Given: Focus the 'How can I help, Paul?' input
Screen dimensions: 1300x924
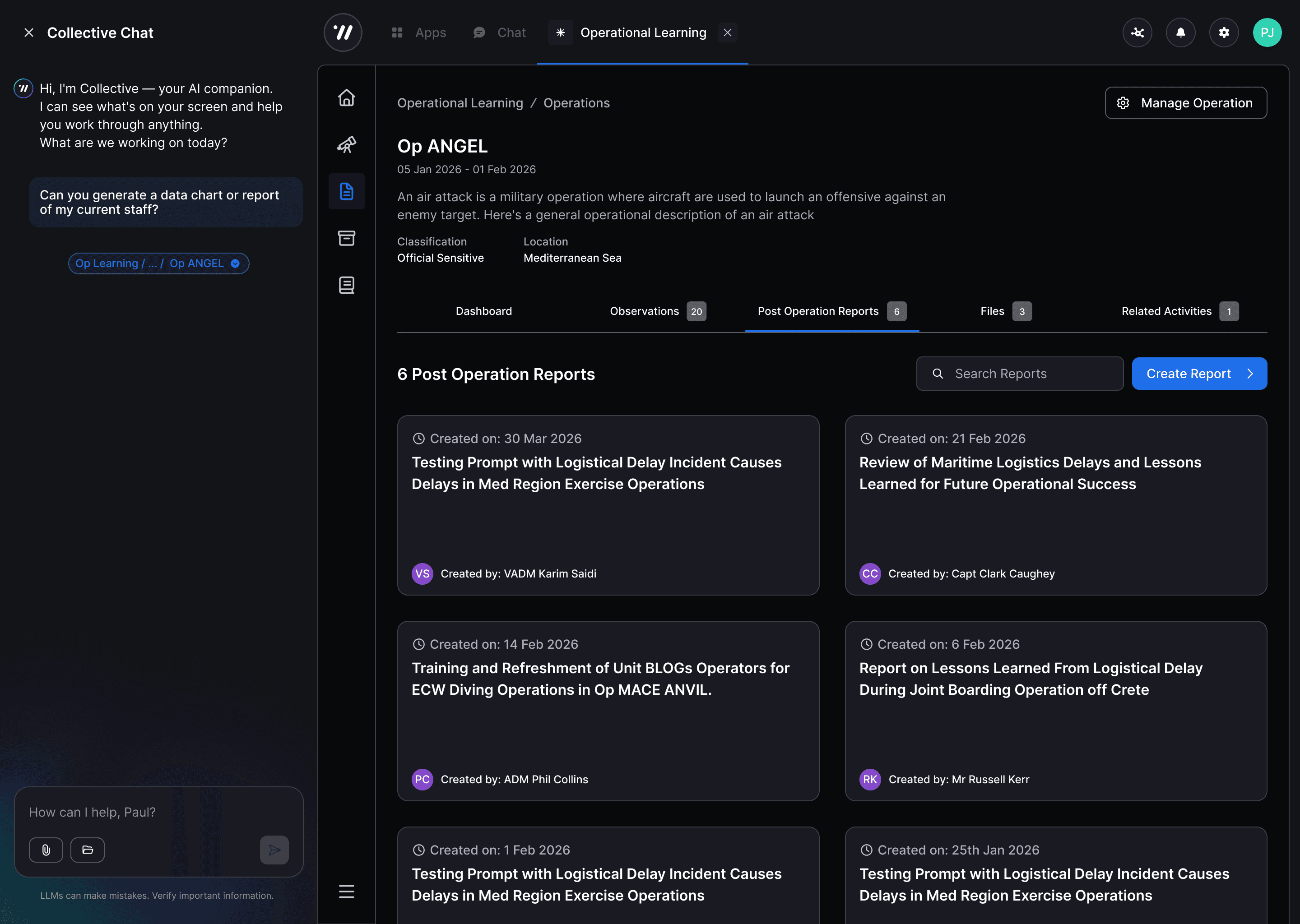Looking at the screenshot, I should (158, 813).
